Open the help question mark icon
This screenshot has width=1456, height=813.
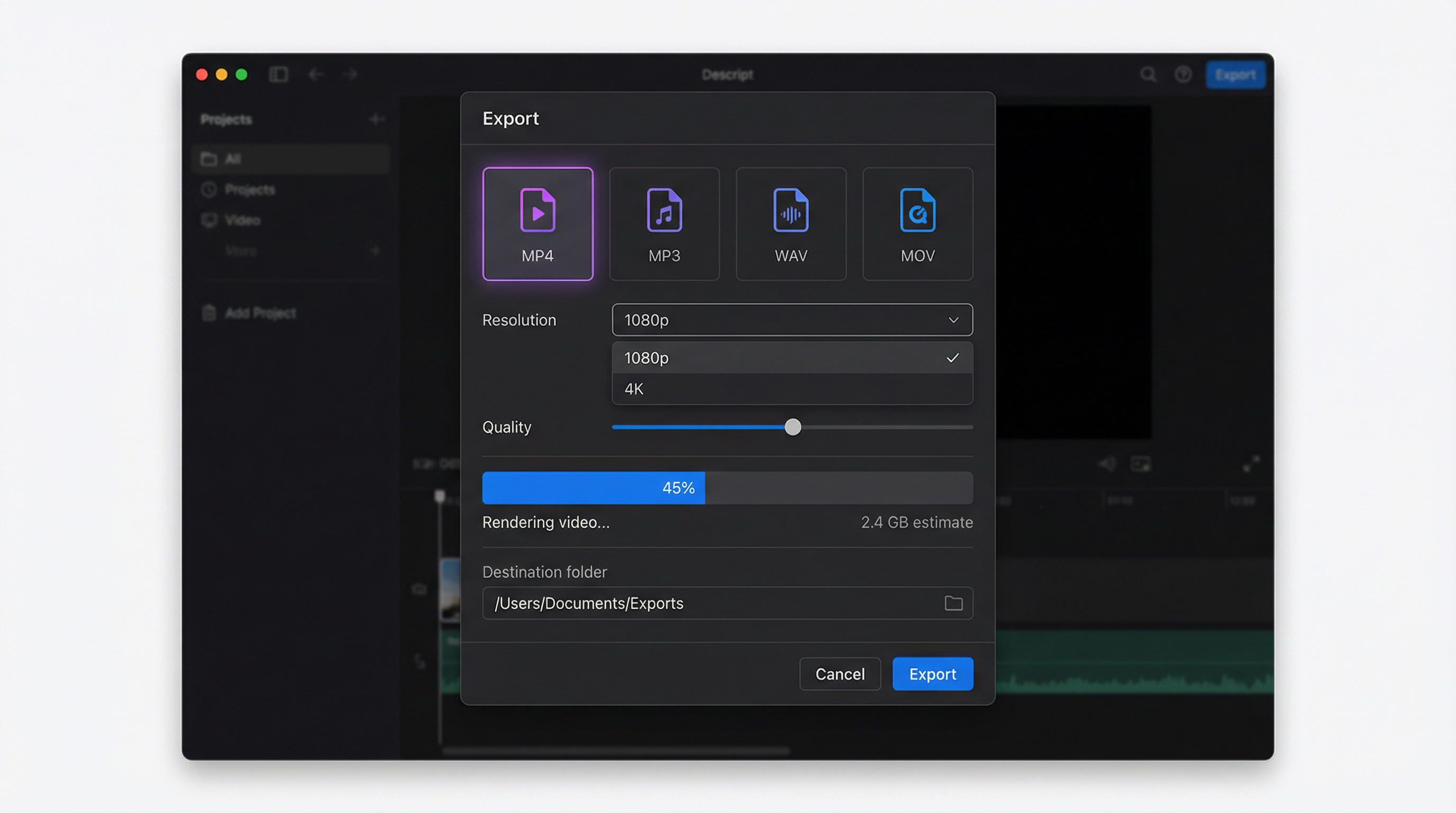coord(1183,75)
